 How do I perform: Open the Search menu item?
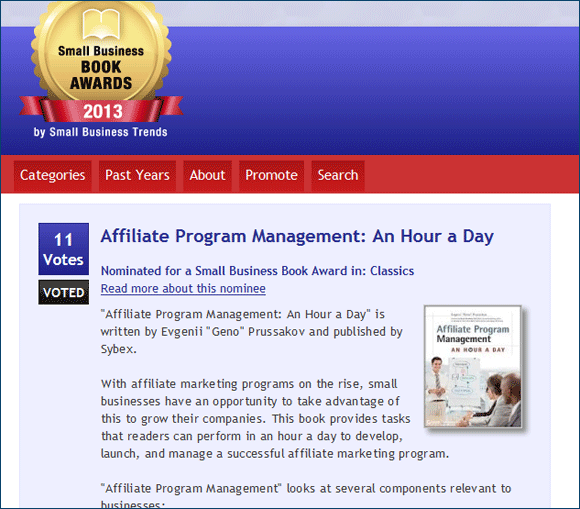coord(338,175)
